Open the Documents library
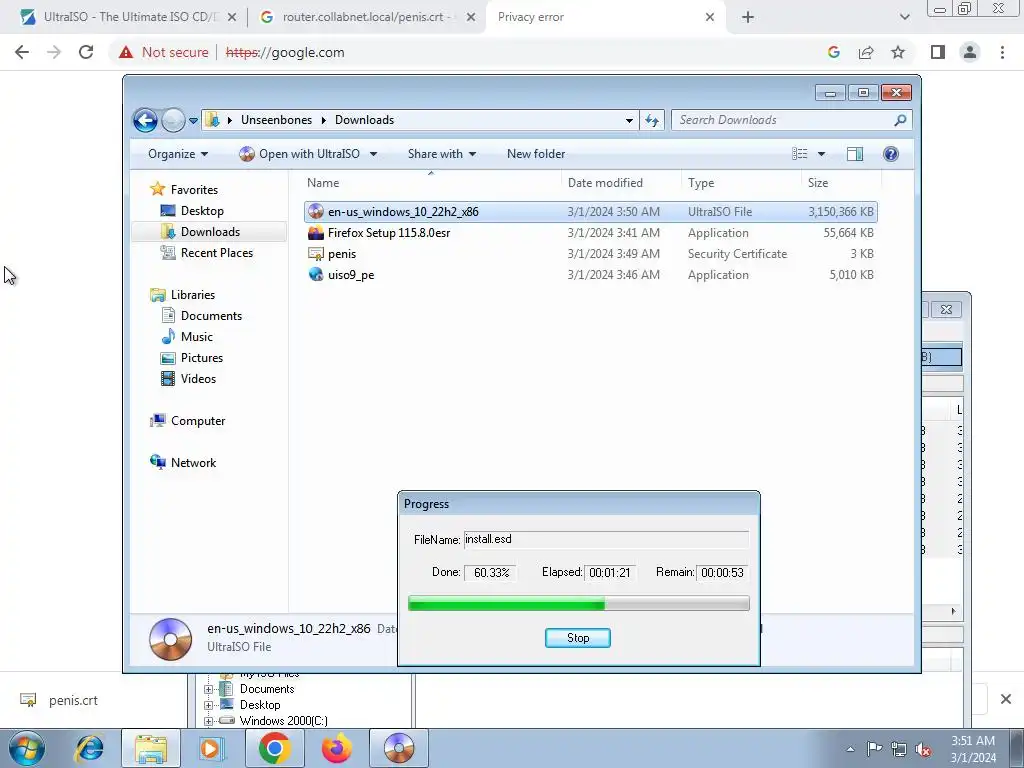Screen dimensions: 1024x768 pyautogui.click(x=201, y=315)
